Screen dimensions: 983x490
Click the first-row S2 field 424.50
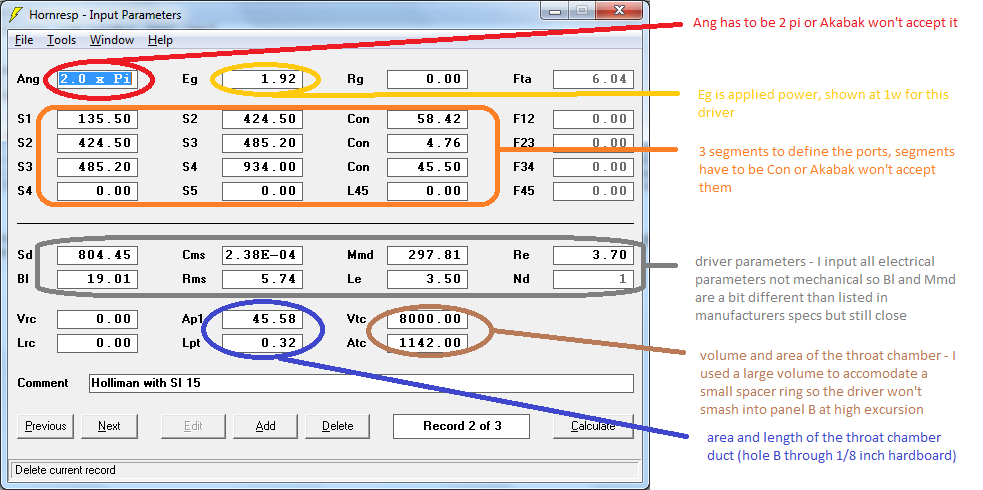click(263, 119)
